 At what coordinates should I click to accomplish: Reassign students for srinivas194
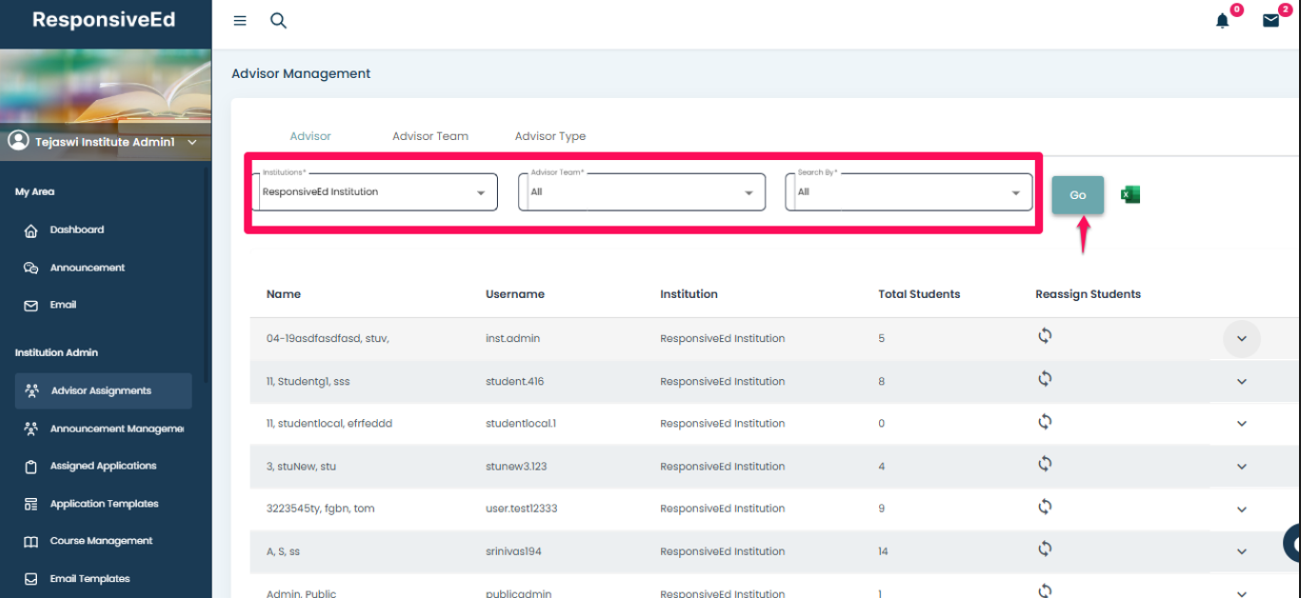pos(1045,549)
